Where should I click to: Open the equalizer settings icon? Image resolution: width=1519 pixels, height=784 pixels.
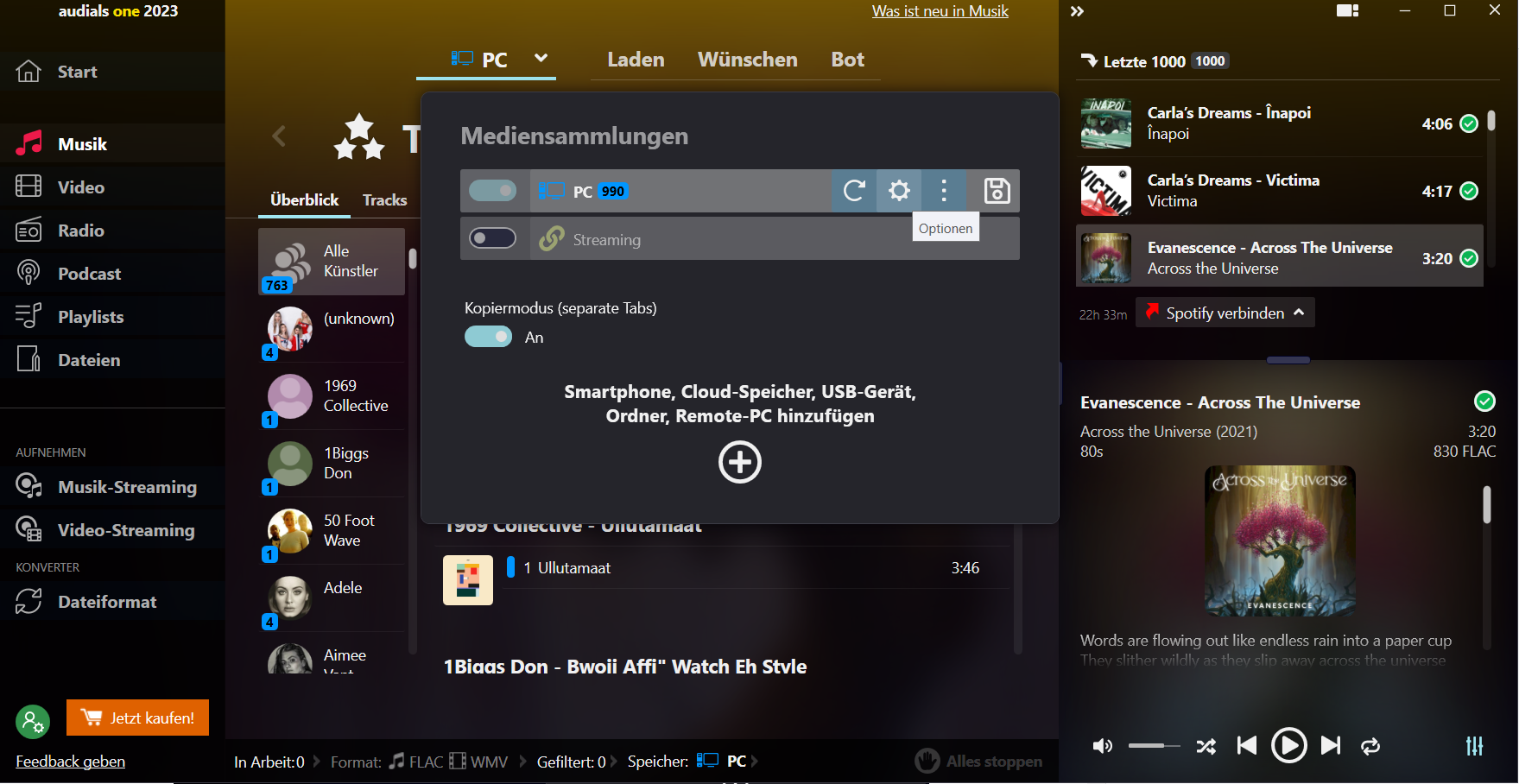(1475, 746)
